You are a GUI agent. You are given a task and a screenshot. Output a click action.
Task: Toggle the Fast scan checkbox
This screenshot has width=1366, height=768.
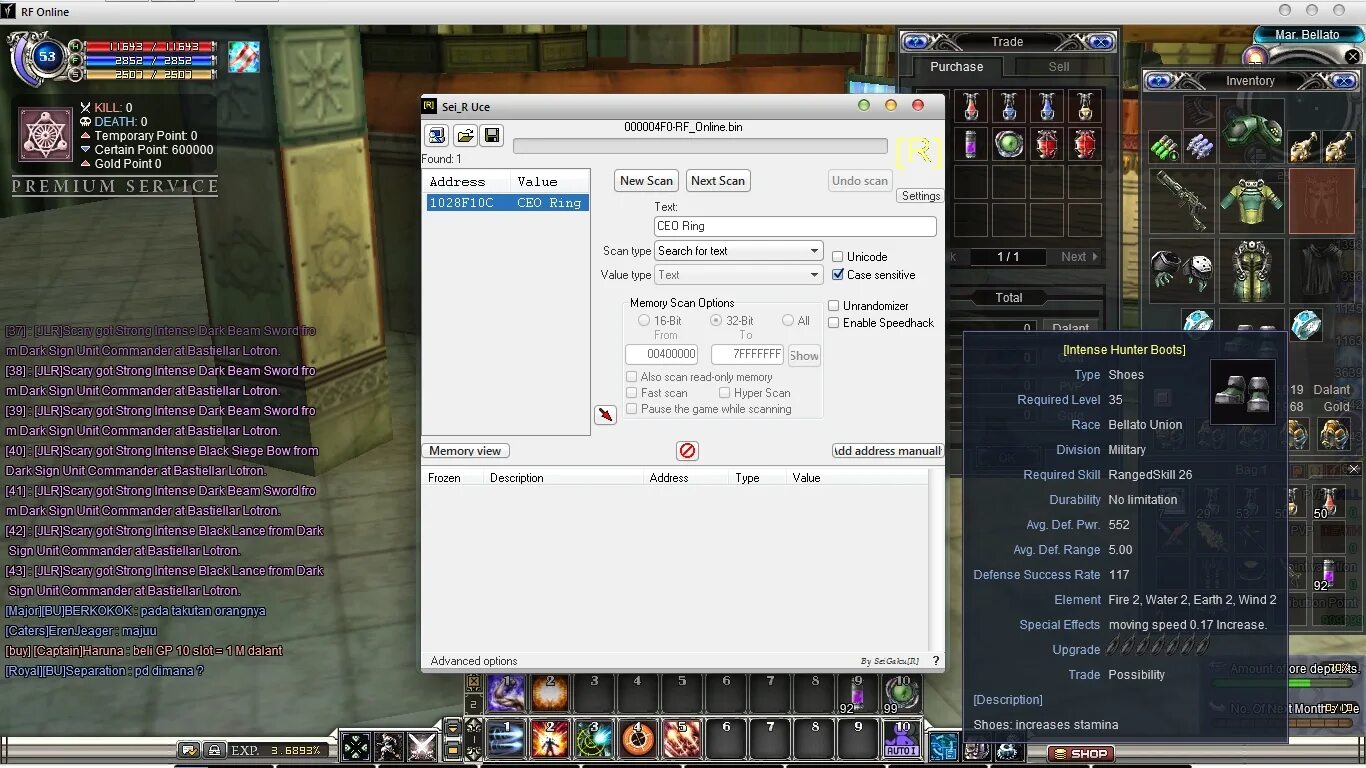tap(631, 393)
